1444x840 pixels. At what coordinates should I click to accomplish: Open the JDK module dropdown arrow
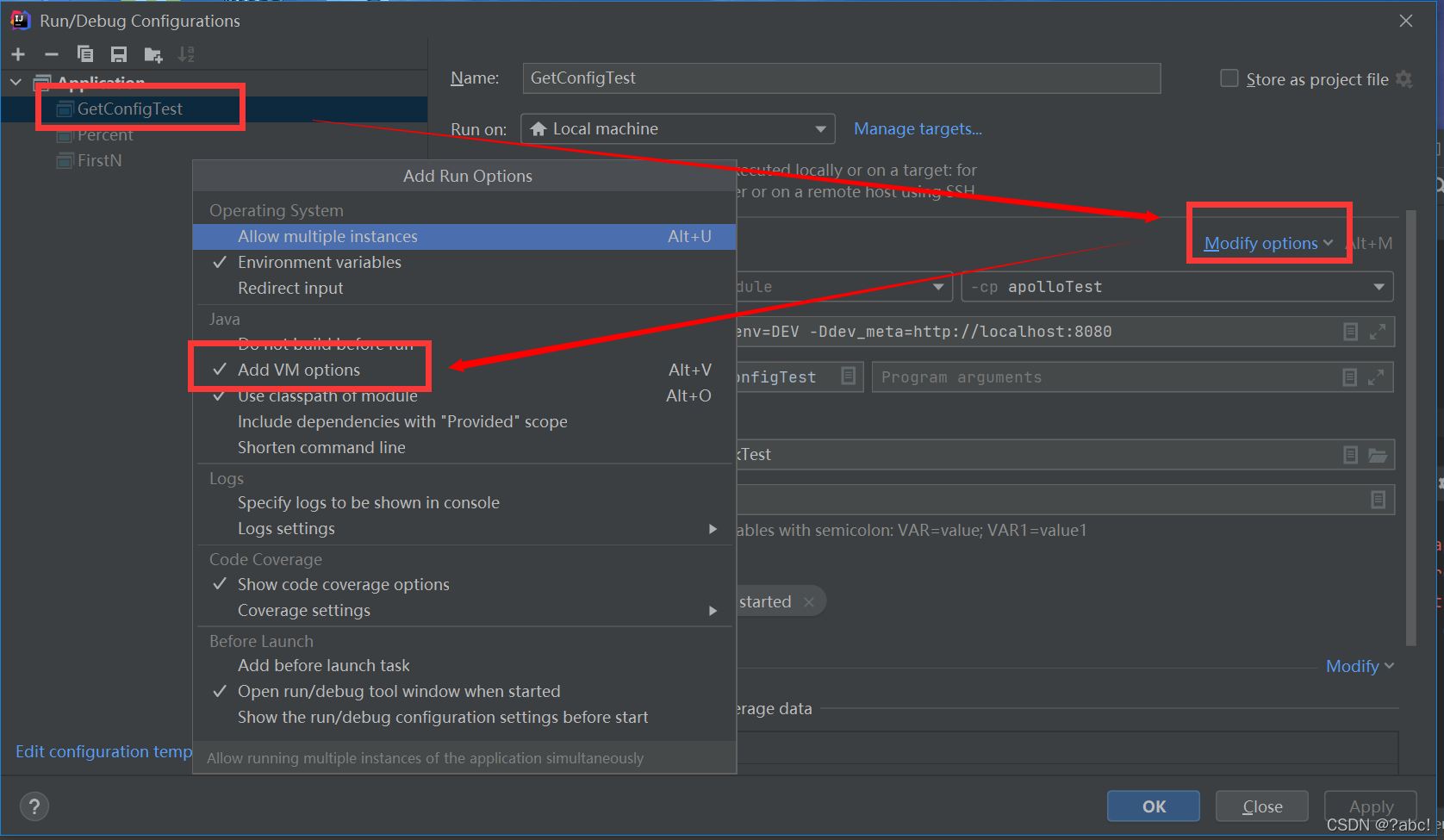point(938,287)
